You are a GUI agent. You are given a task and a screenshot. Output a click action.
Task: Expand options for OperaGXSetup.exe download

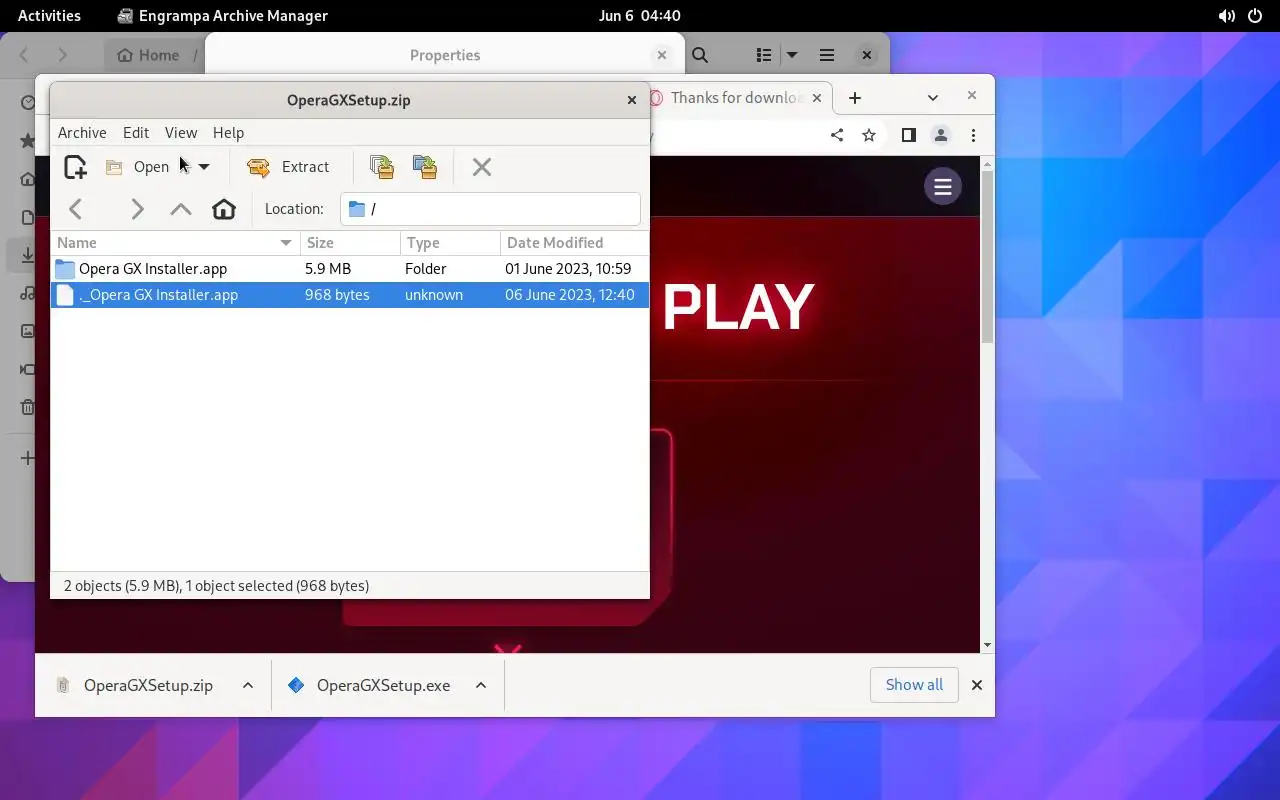(481, 686)
